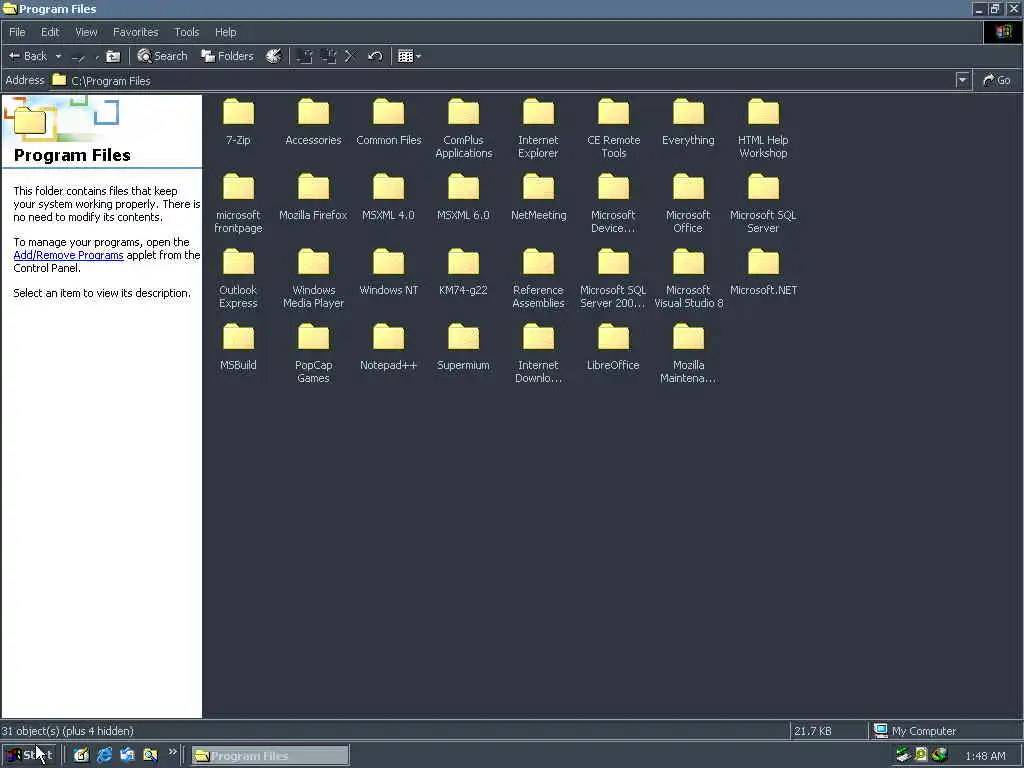Select the Microsoft.NET folder
Image resolution: width=1024 pixels, height=768 pixels.
(763, 271)
